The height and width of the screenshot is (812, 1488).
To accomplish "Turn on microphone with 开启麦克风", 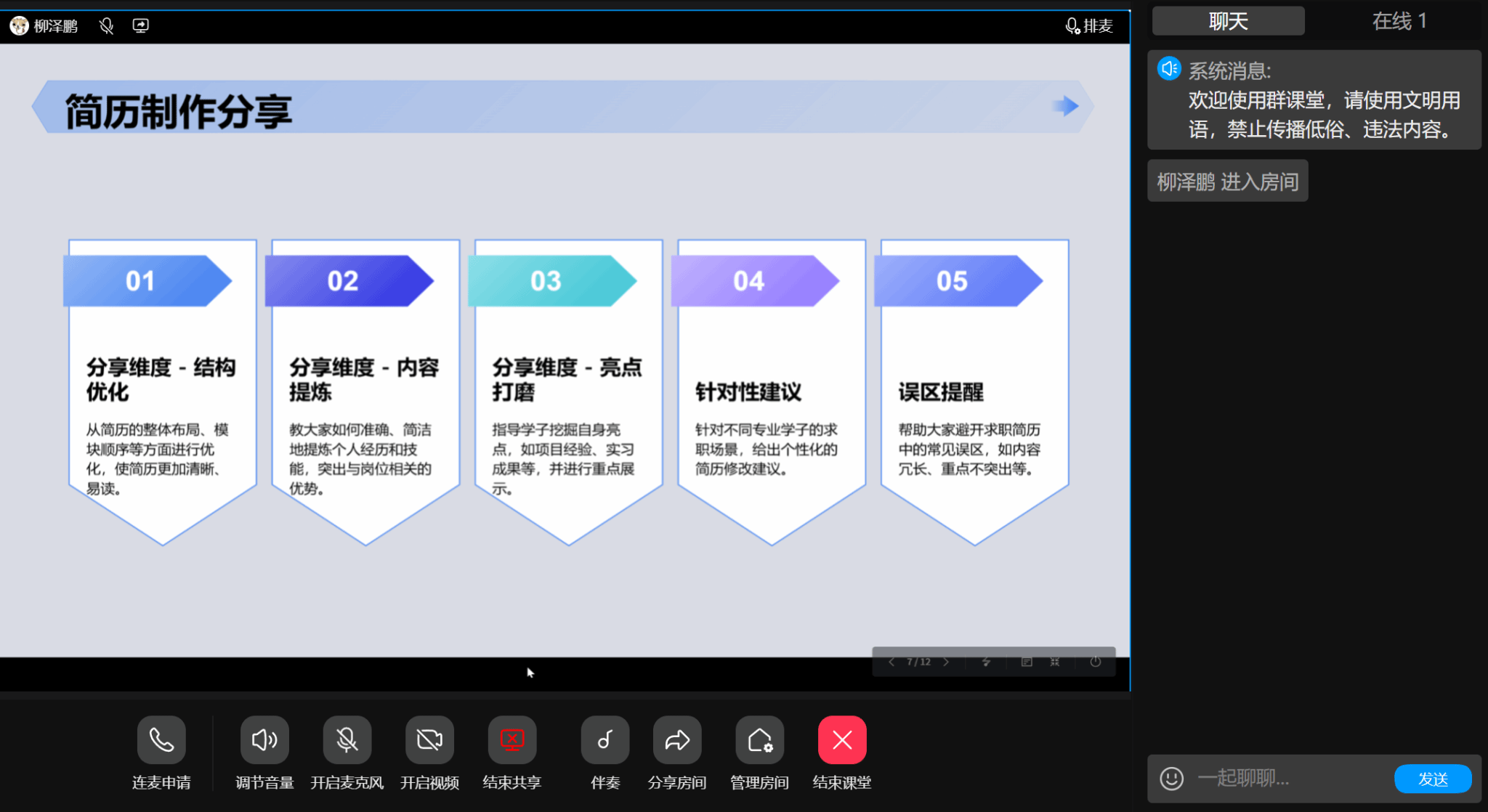I will [347, 740].
